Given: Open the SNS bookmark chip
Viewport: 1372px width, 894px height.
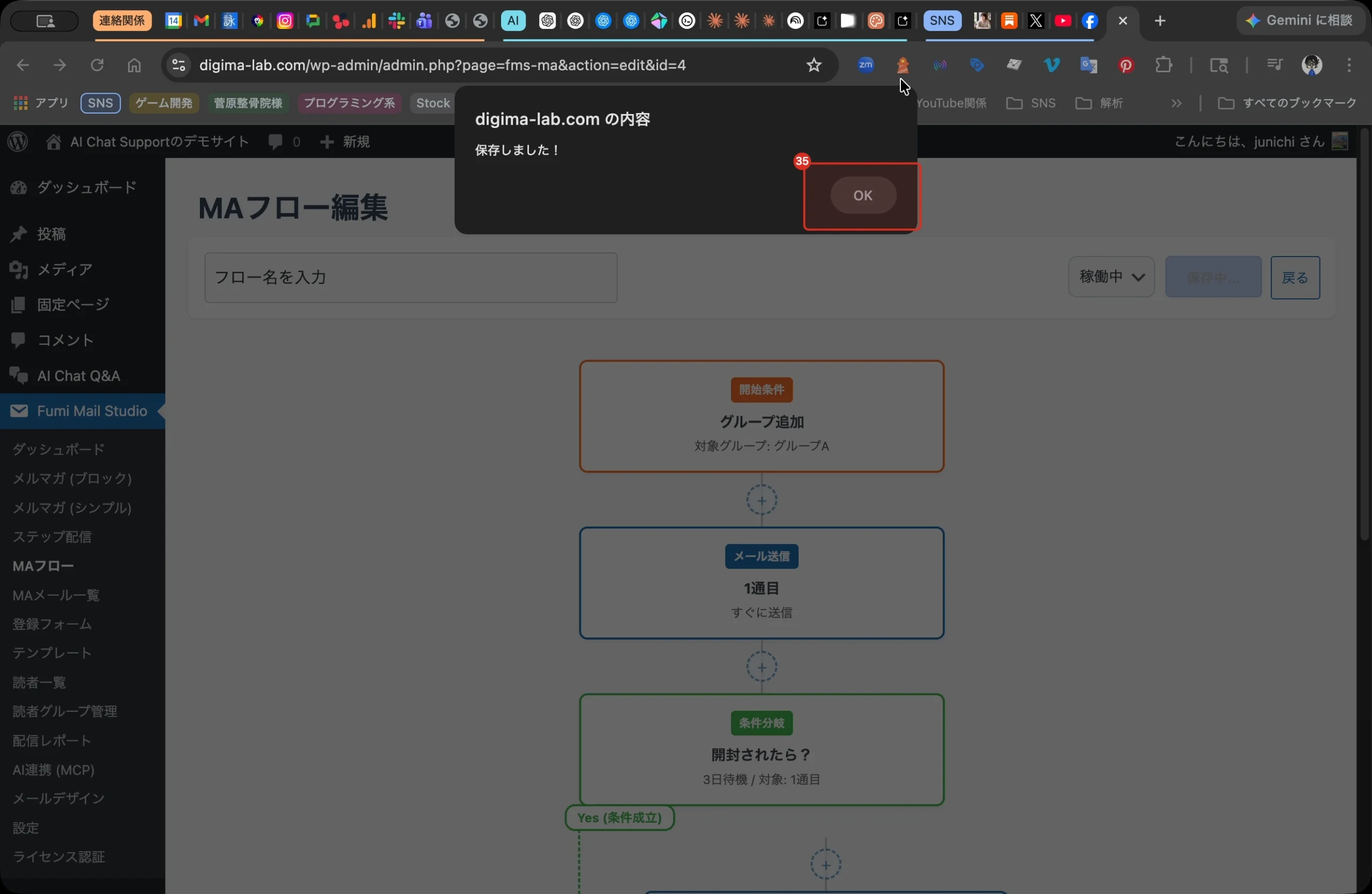Looking at the screenshot, I should (100, 103).
